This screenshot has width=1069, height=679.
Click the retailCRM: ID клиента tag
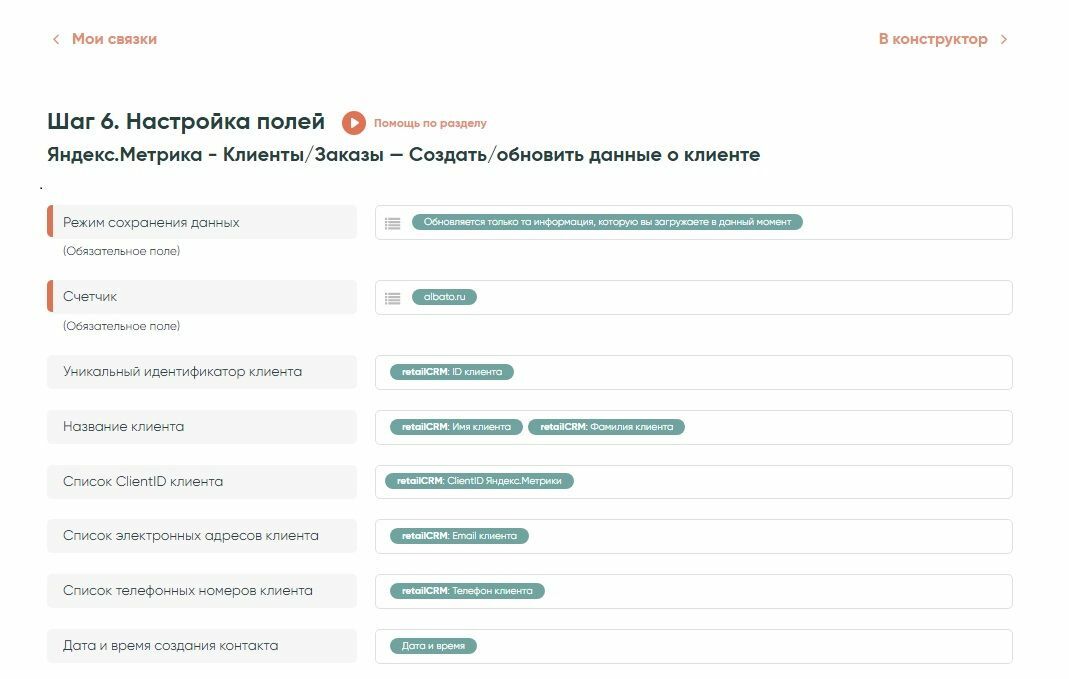(x=452, y=372)
